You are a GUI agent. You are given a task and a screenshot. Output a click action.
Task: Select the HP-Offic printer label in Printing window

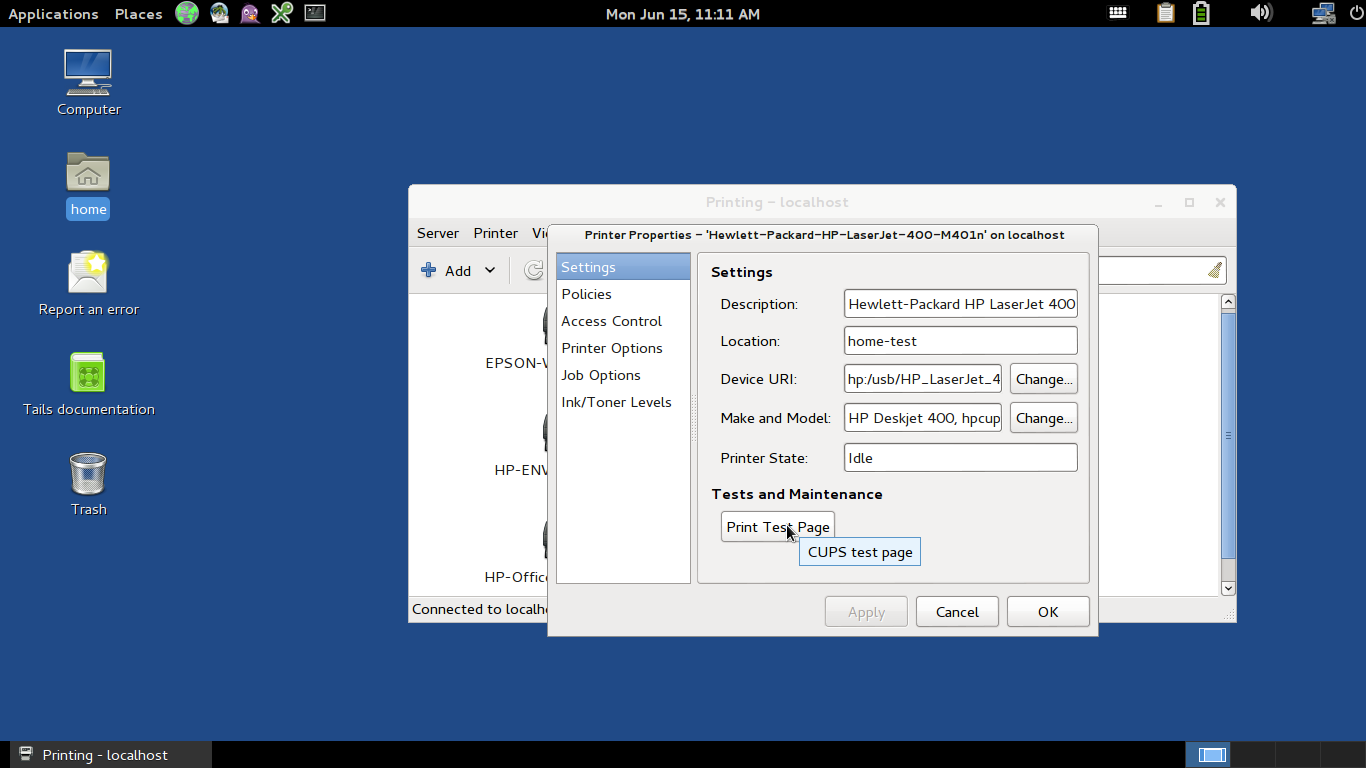[x=516, y=577]
